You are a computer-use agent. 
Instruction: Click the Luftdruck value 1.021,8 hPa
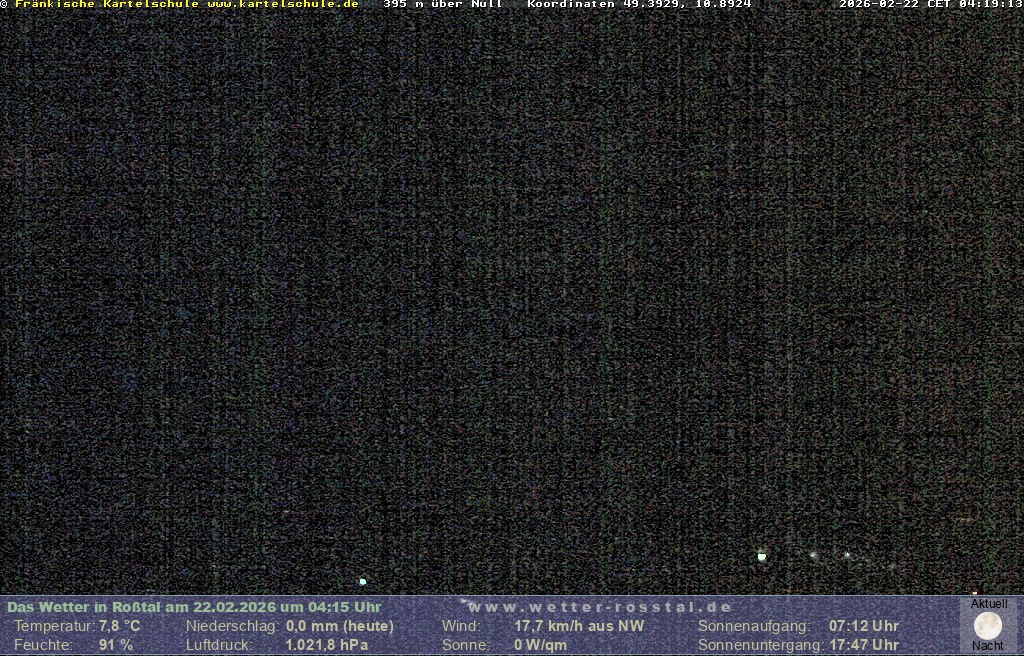pyautogui.click(x=327, y=645)
